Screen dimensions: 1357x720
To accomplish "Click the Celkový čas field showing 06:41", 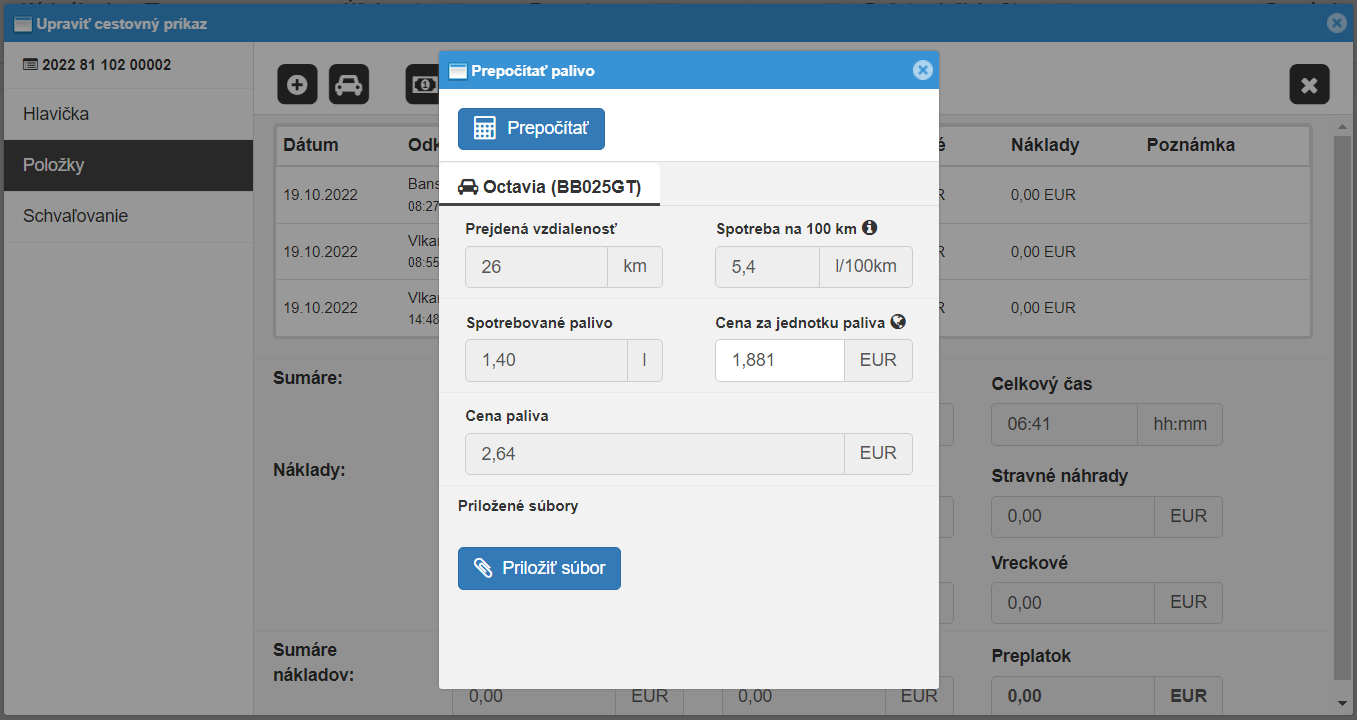I will coord(1064,424).
